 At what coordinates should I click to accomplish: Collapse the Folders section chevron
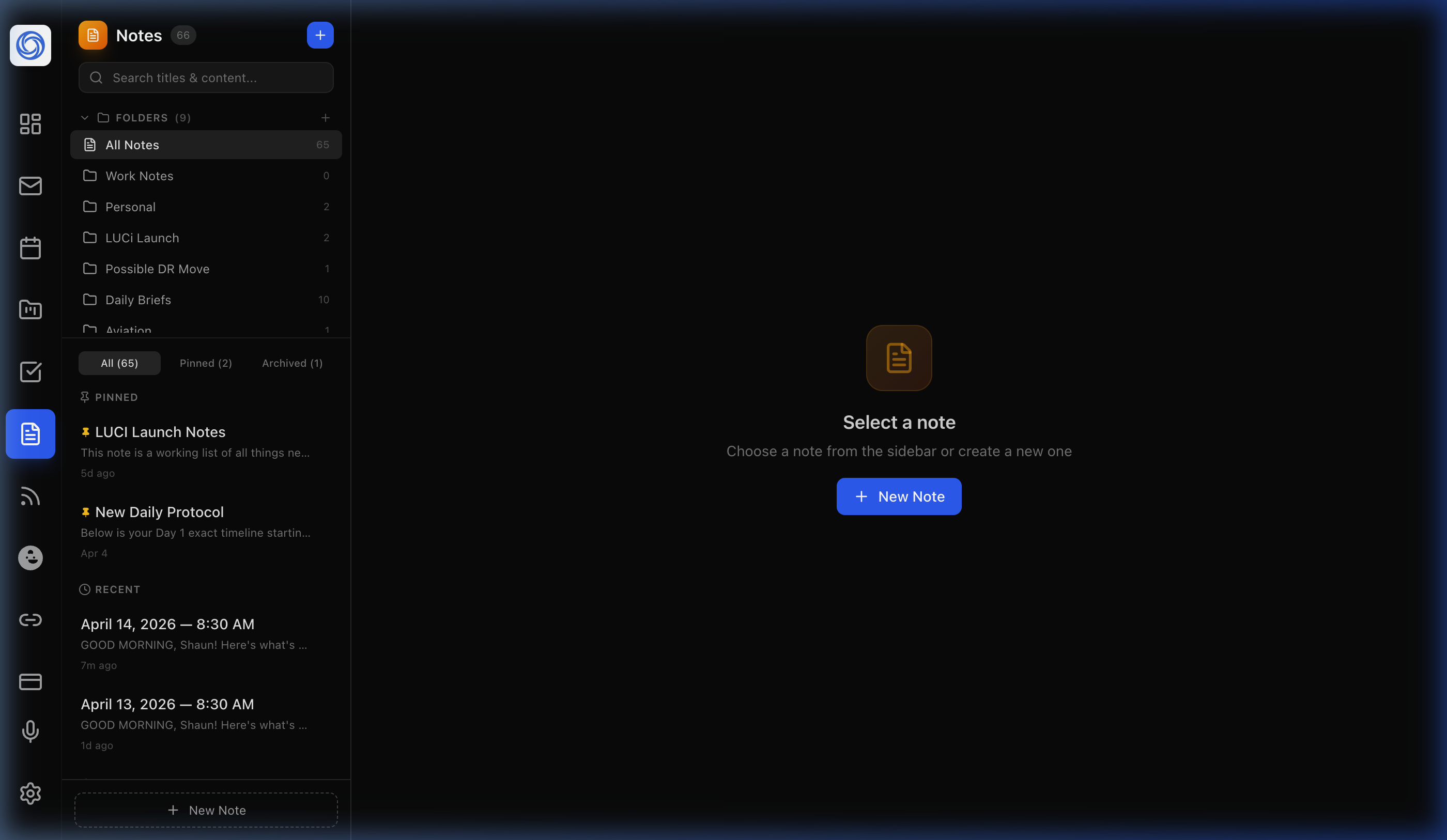coord(85,118)
